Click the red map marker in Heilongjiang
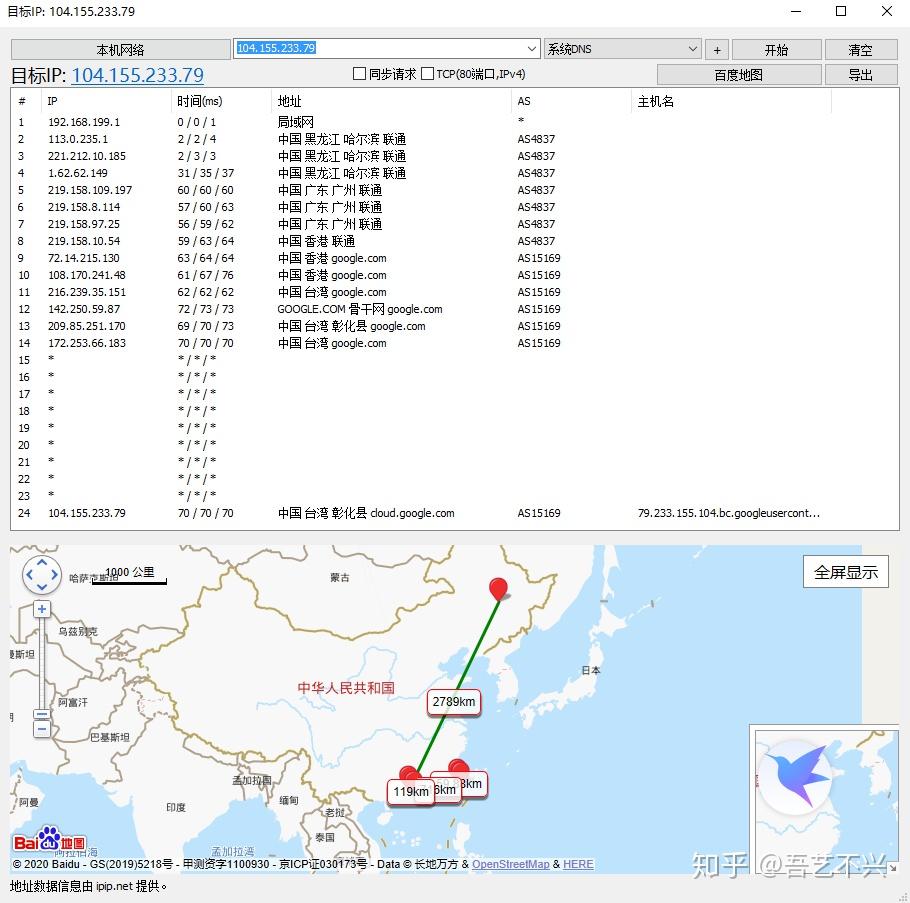Image resolution: width=910 pixels, height=903 pixels. 498,588
